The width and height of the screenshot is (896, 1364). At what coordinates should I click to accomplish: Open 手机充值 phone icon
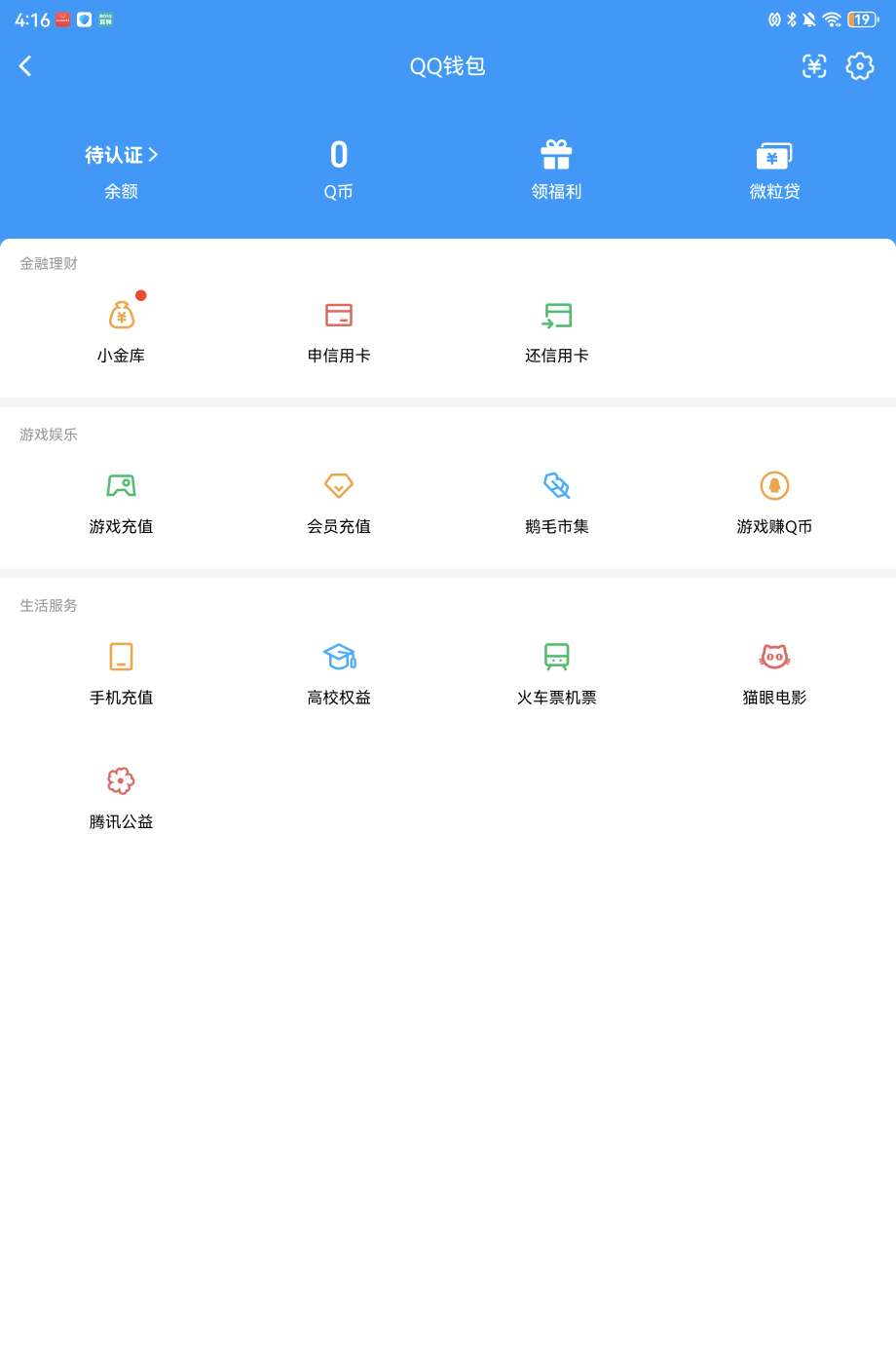(x=121, y=657)
